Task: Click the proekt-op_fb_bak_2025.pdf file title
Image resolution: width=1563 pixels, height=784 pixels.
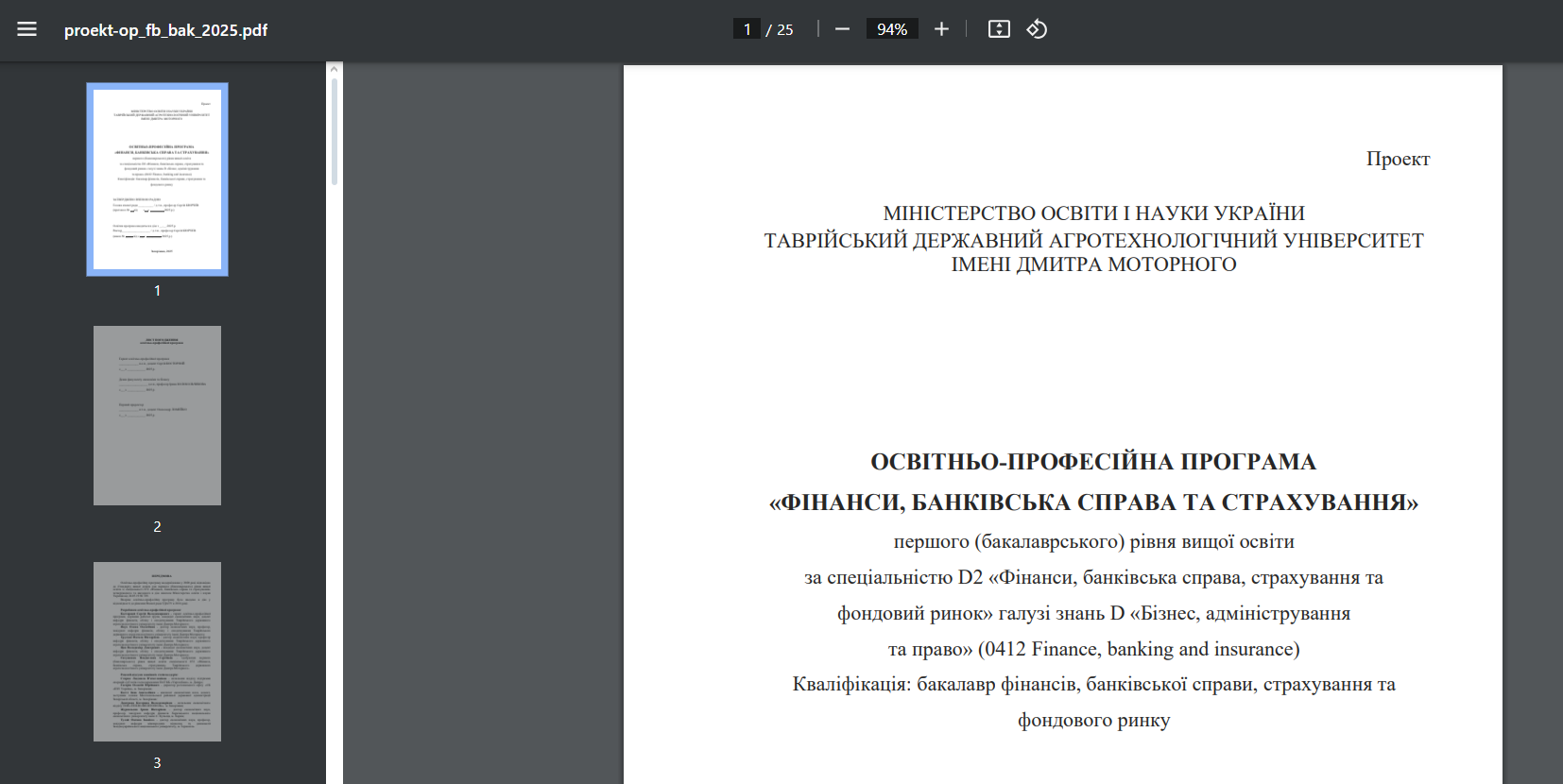Action: 165,30
